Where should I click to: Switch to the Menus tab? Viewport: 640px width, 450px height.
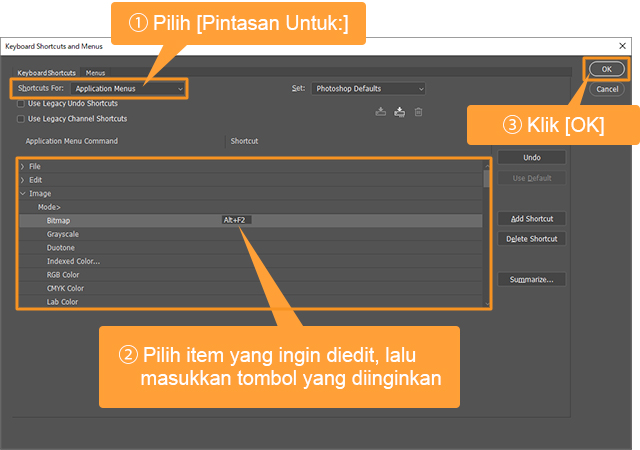[96, 73]
